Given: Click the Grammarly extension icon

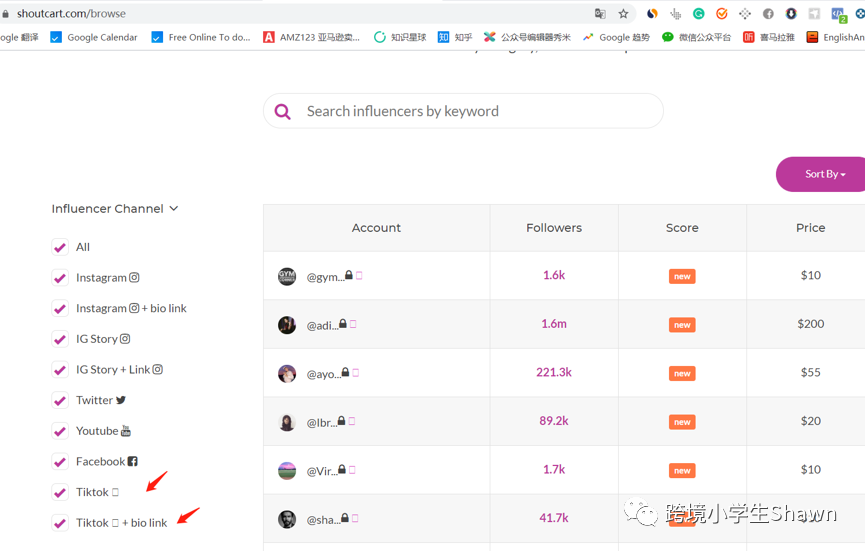Looking at the screenshot, I should coord(699,14).
